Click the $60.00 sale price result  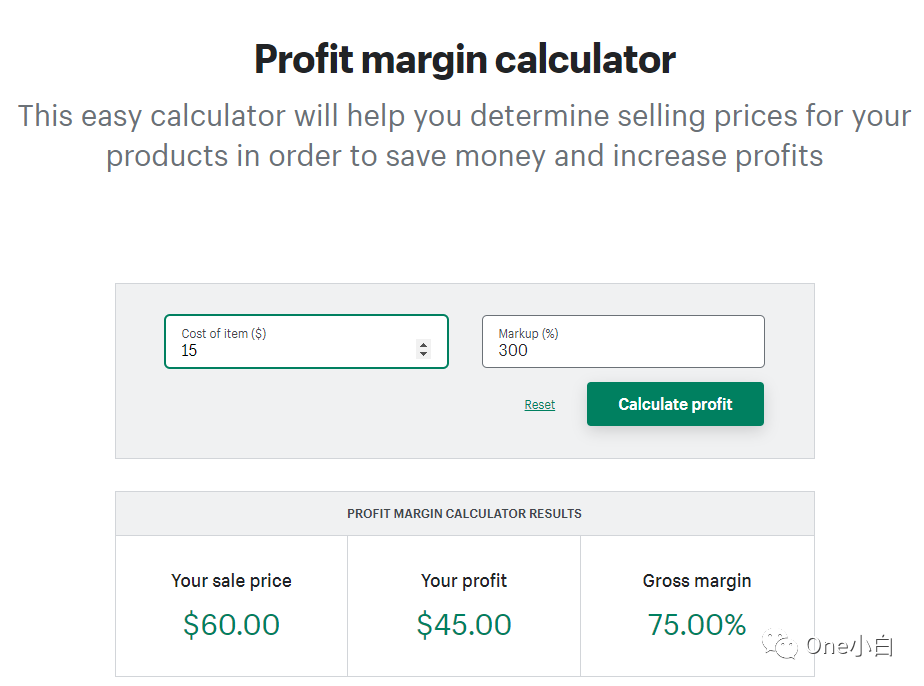(231, 625)
